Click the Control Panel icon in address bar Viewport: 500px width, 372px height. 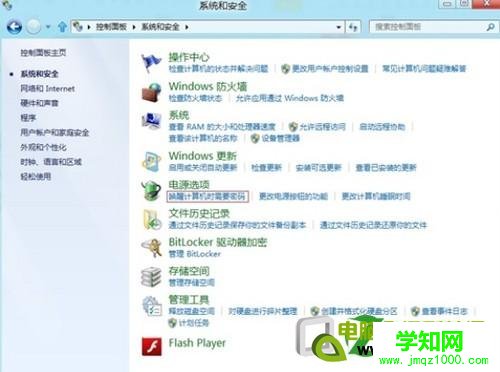tap(78, 27)
